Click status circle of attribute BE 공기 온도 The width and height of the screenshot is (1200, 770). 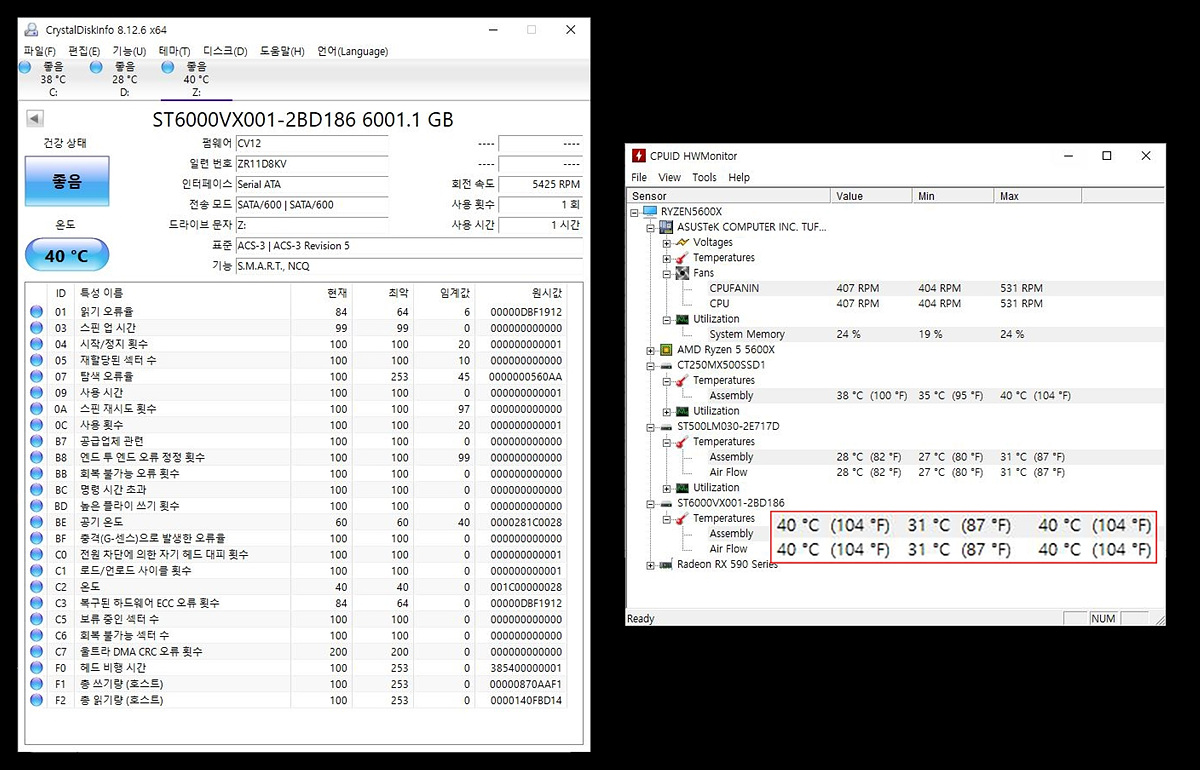coord(37,522)
